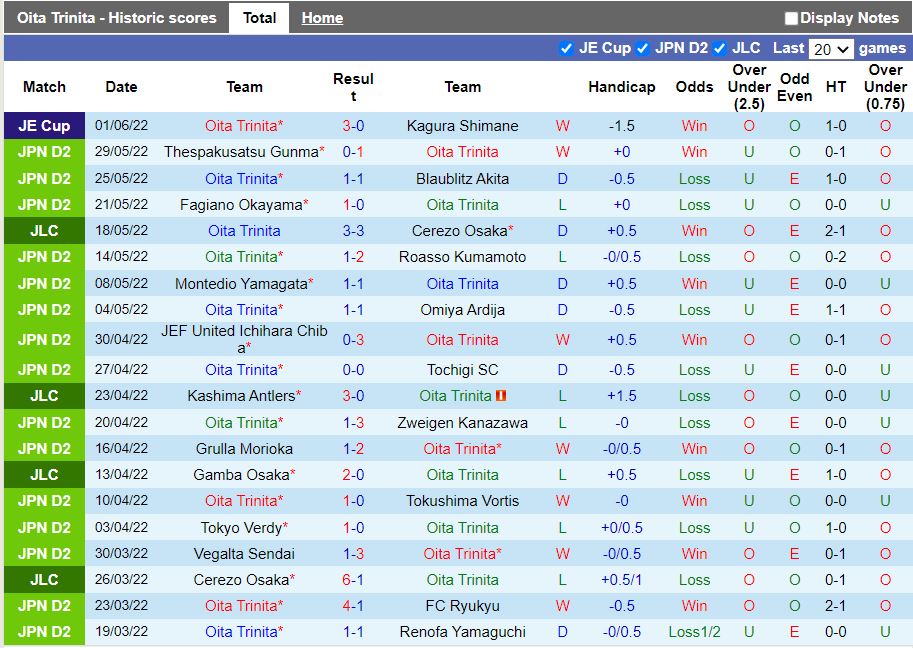Open Gamba Osaka team link
Image resolution: width=913 pixels, height=648 pixels.
click(241, 475)
